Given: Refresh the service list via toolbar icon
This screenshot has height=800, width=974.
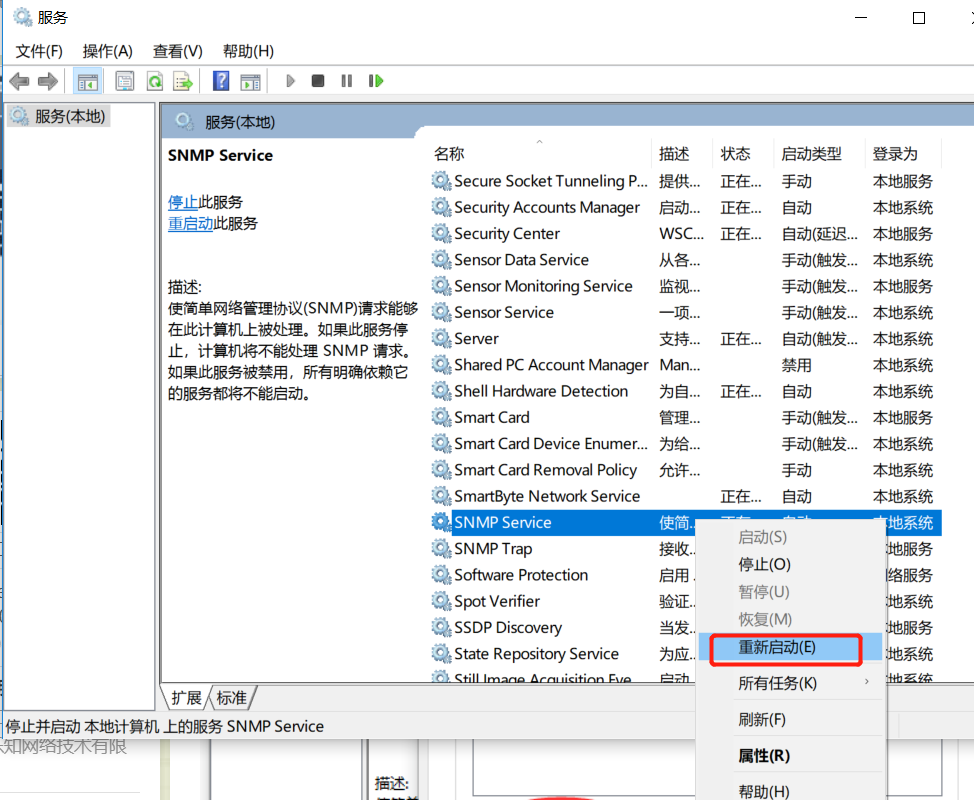Looking at the screenshot, I should [156, 80].
